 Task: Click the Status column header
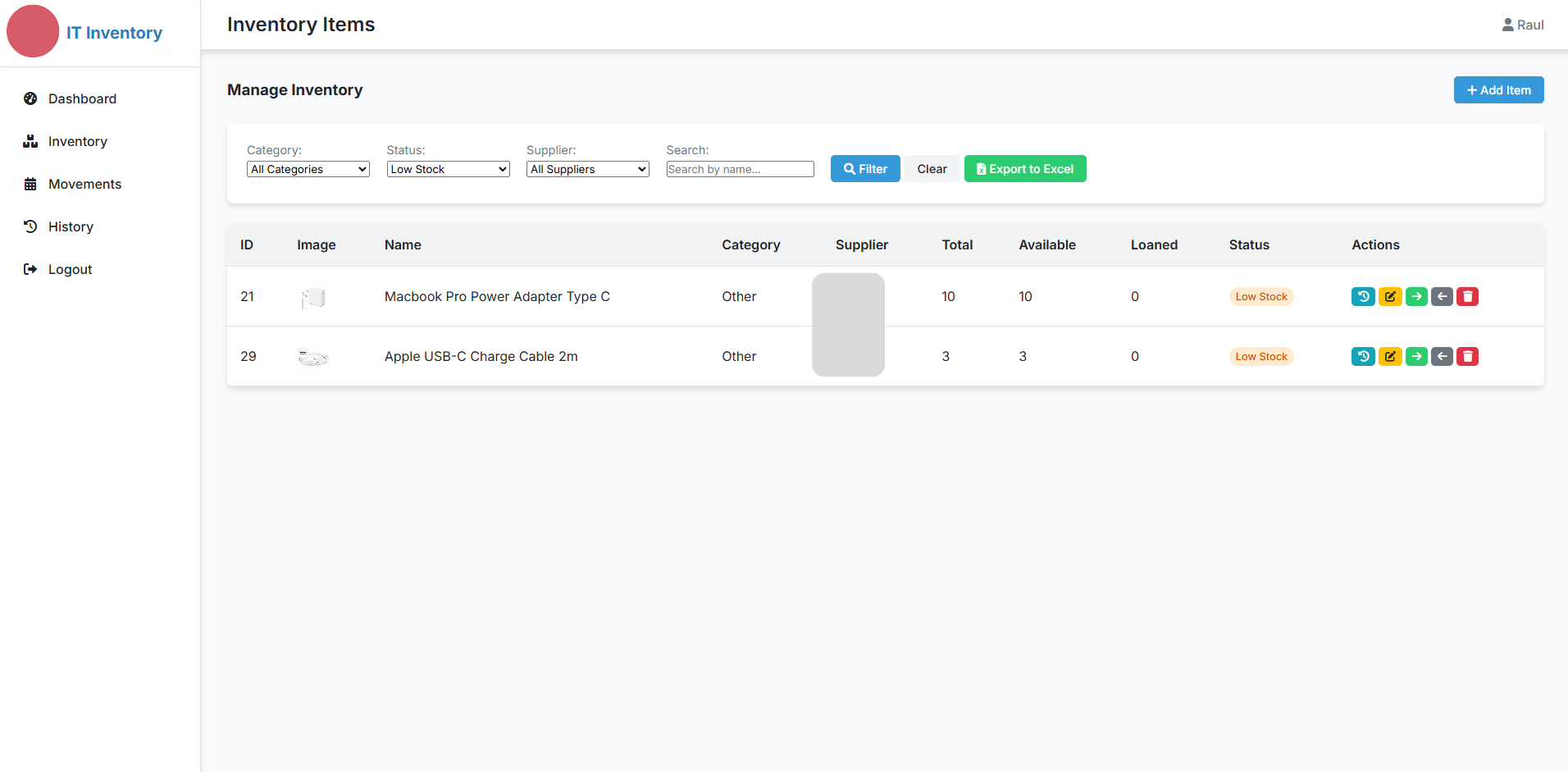point(1249,244)
